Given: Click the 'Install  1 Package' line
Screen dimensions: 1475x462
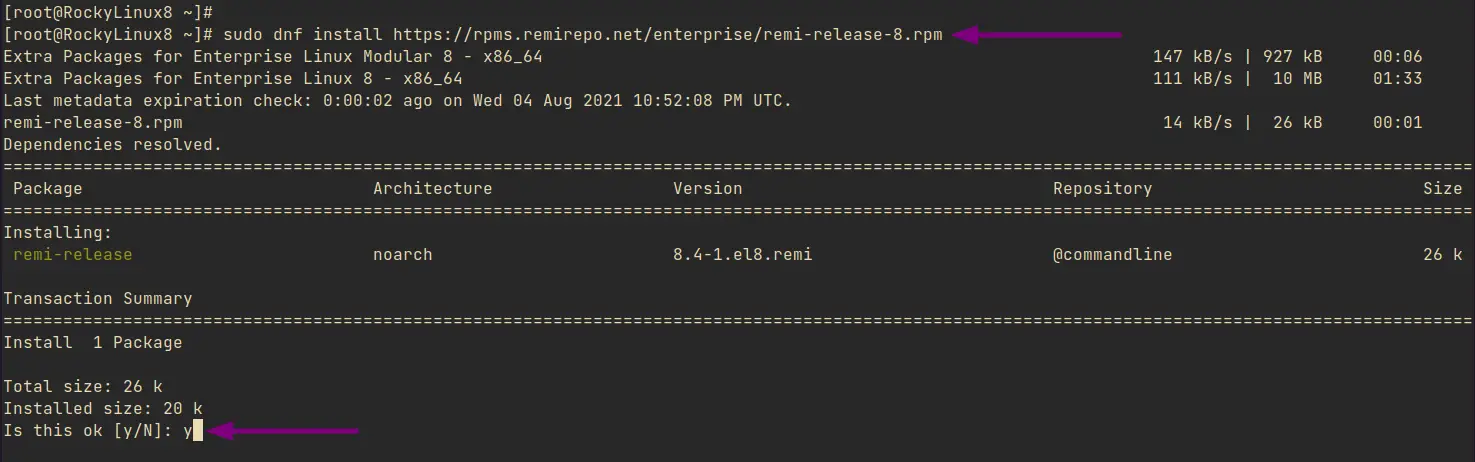Looking at the screenshot, I should pos(93,343).
